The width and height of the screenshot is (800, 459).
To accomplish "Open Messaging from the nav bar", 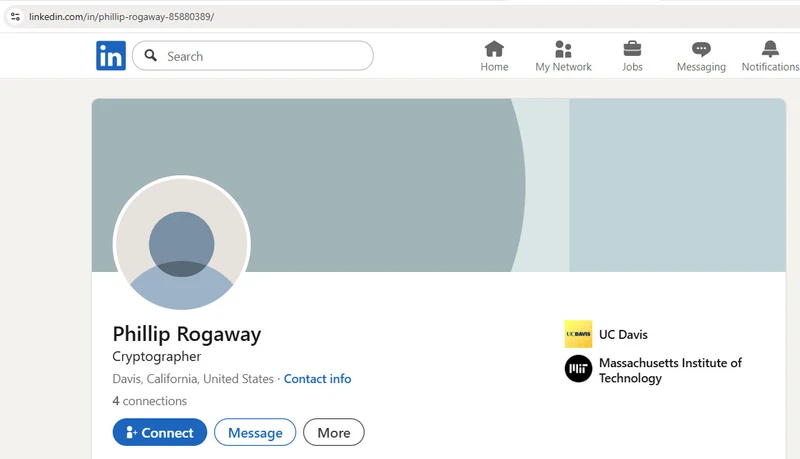I will [701, 56].
